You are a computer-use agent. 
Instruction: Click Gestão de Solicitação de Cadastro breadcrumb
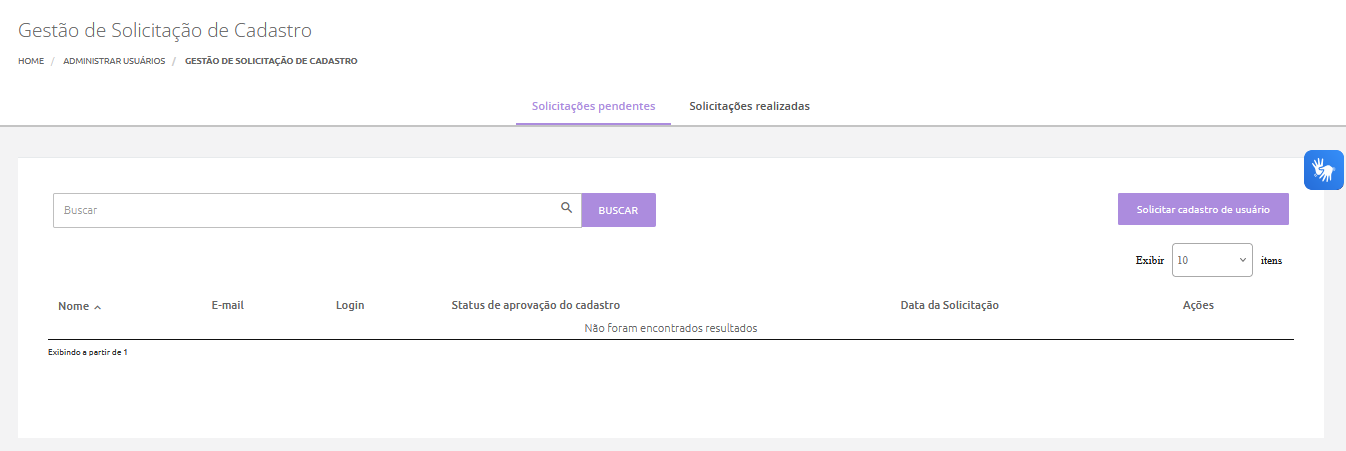(x=271, y=61)
